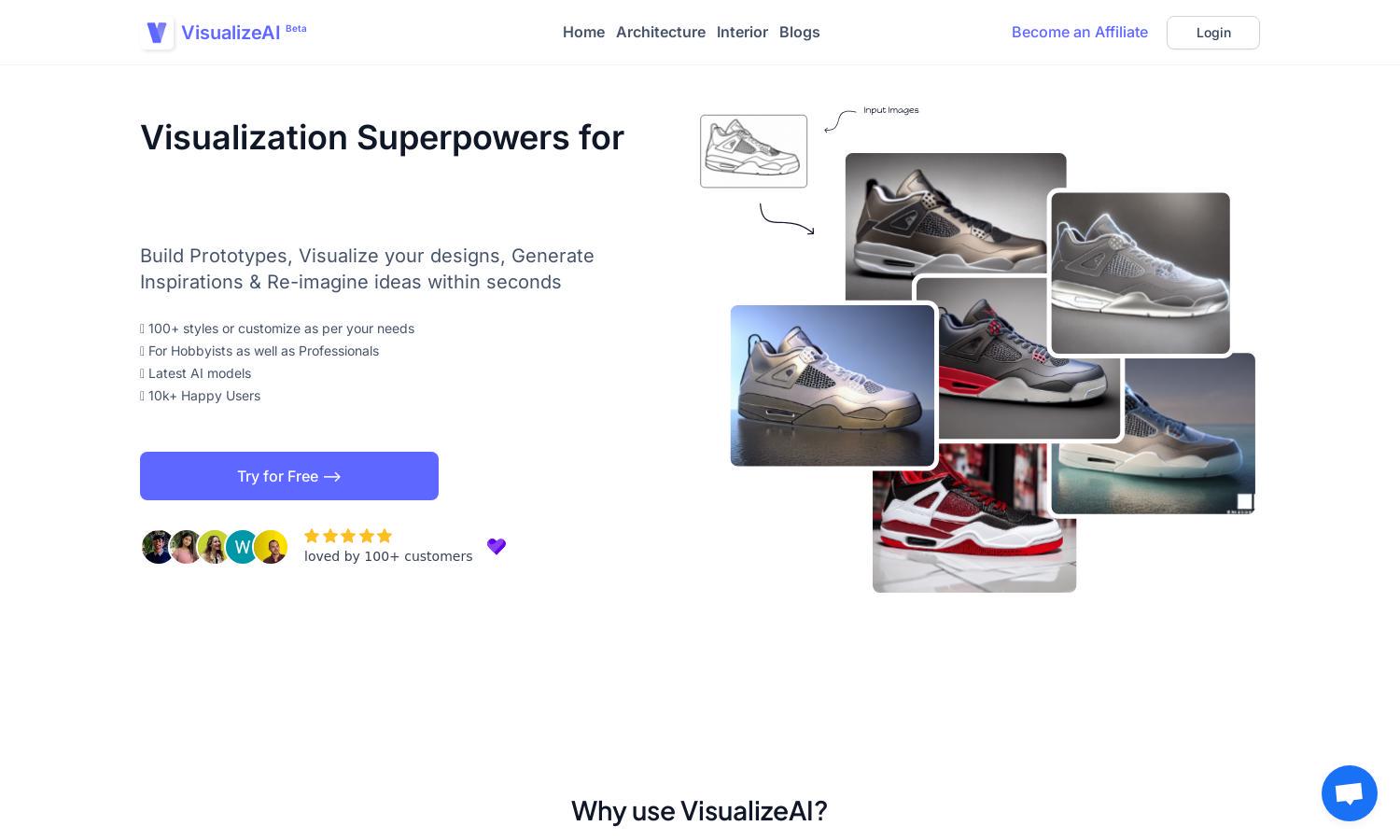Click the five-star rating icons
Screen dimensions: 1400x840
[x=348, y=536]
